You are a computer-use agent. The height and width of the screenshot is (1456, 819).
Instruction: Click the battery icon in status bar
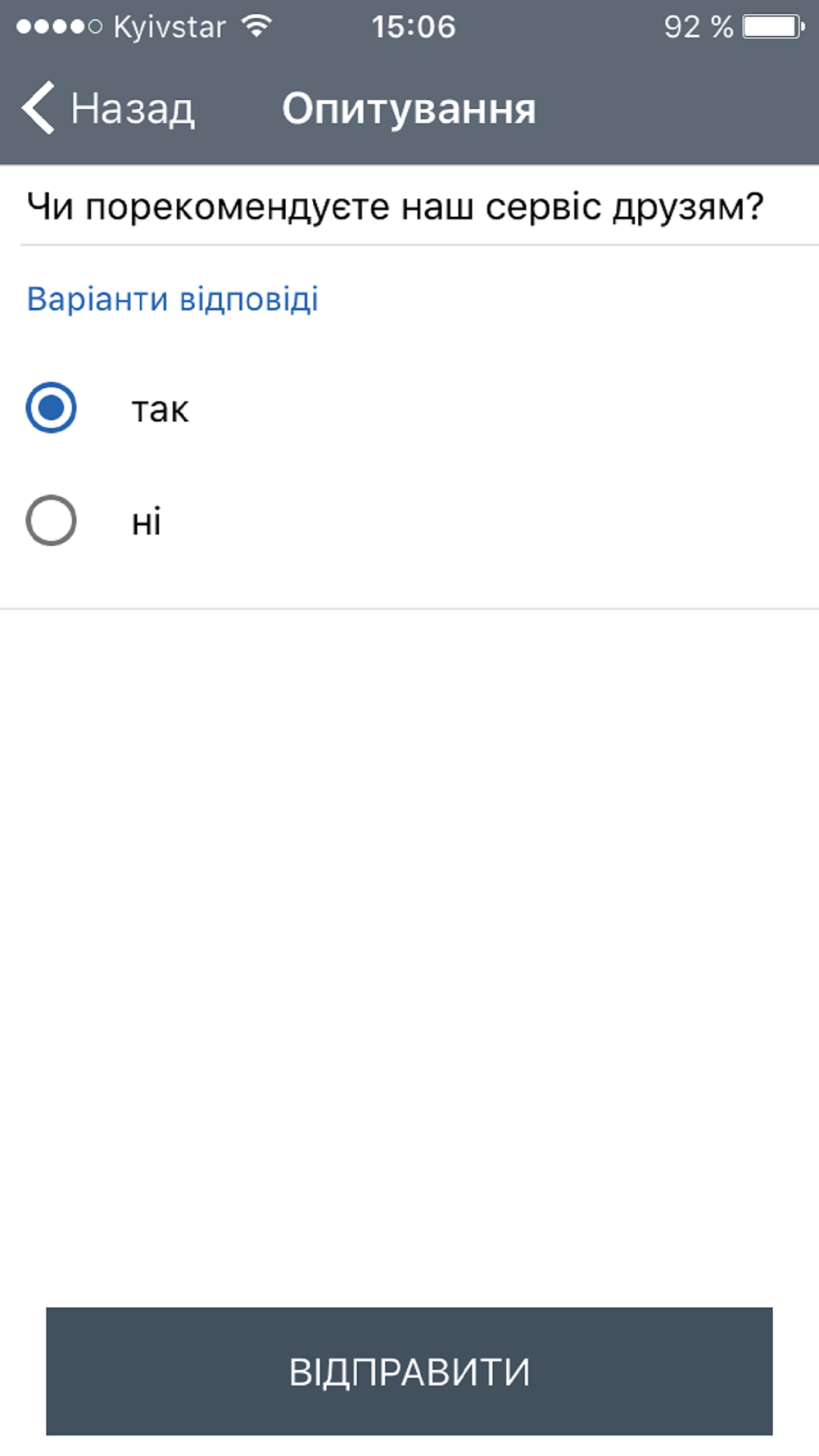coord(773,26)
